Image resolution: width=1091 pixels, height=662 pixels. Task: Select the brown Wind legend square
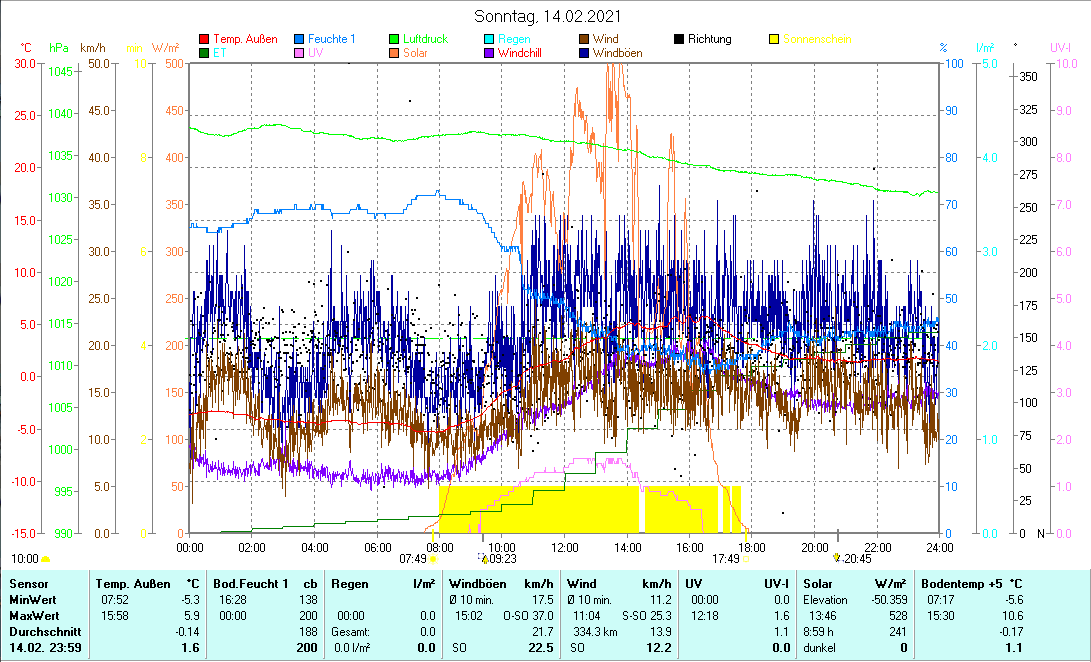point(583,39)
